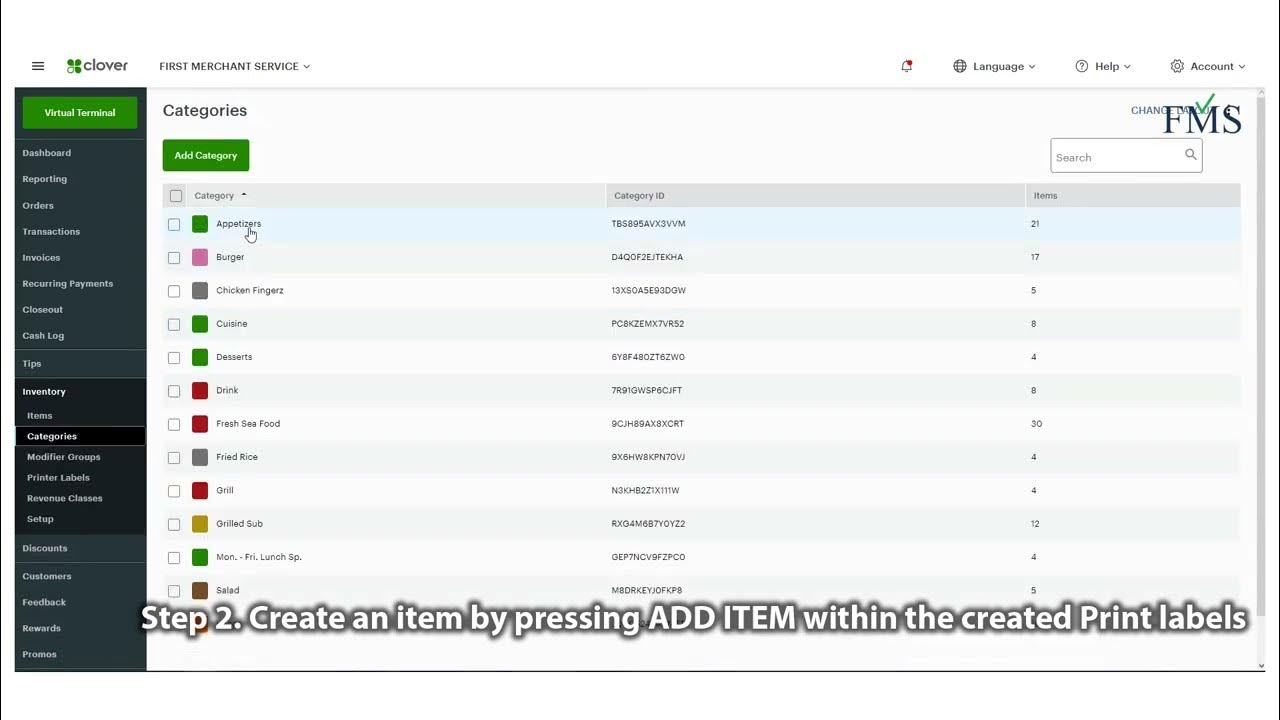The height and width of the screenshot is (720, 1280).
Task: Check the Fried Rice row checkbox
Action: 174,458
